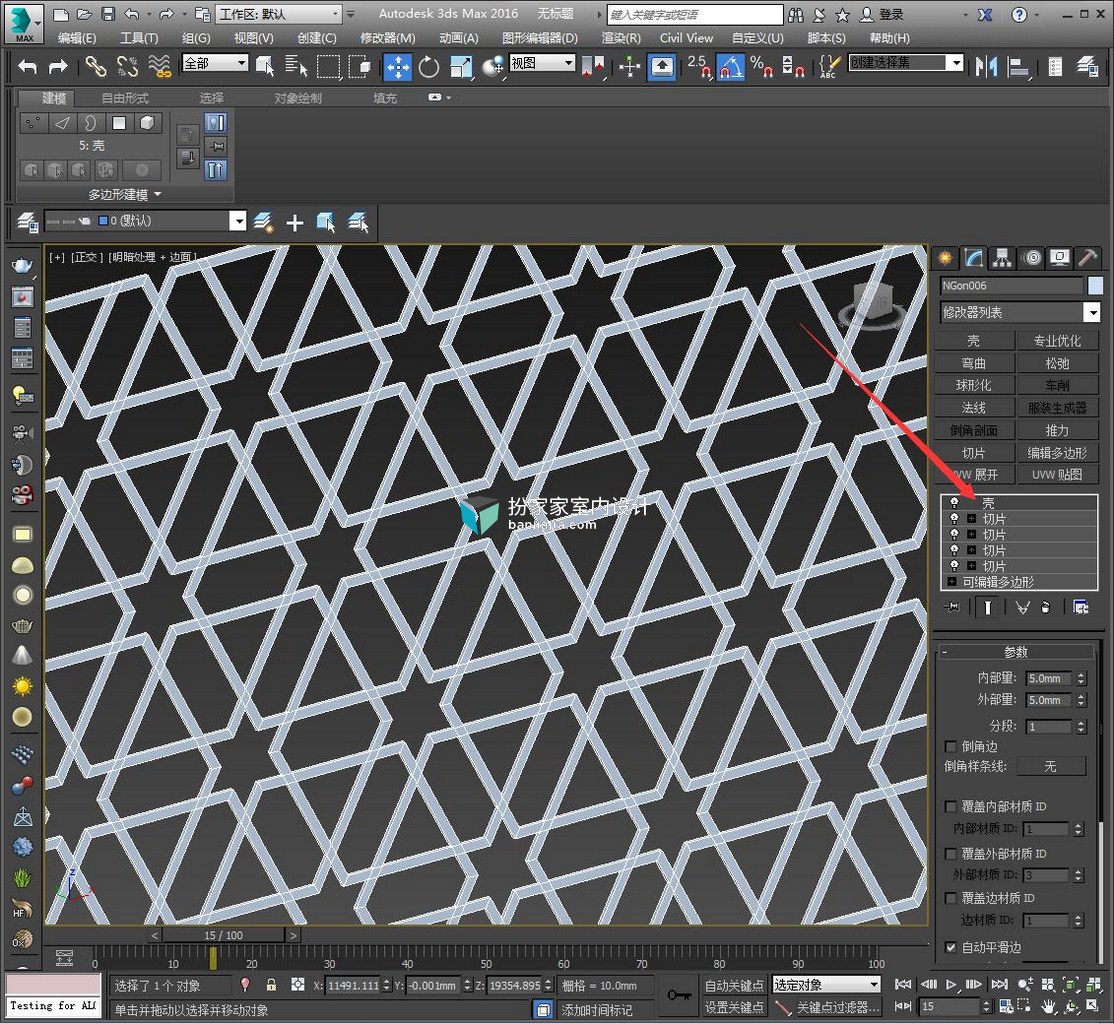
Task: Open the Create command panel tab
Action: [945, 258]
